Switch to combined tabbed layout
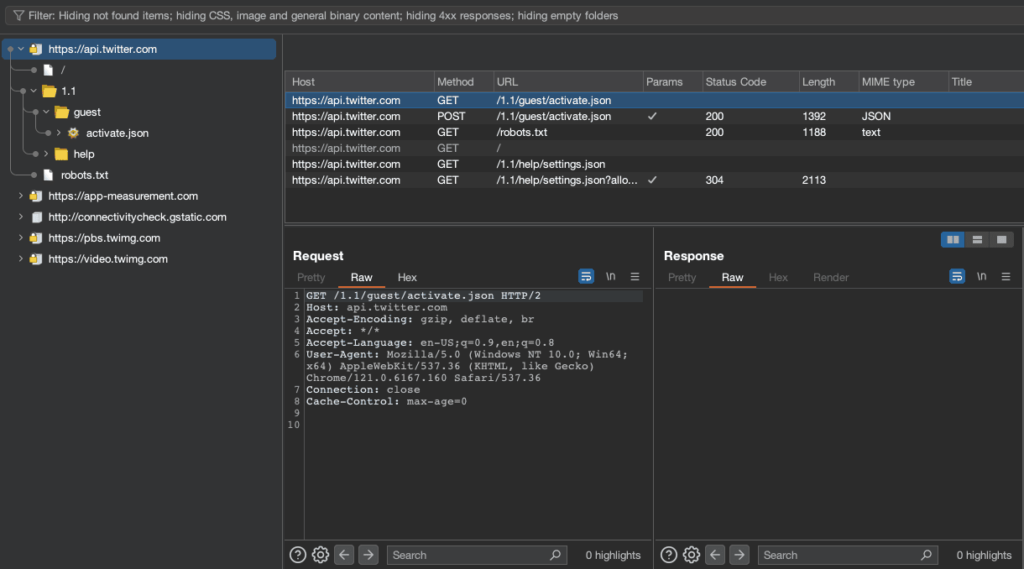This screenshot has width=1024, height=569. 1001,240
